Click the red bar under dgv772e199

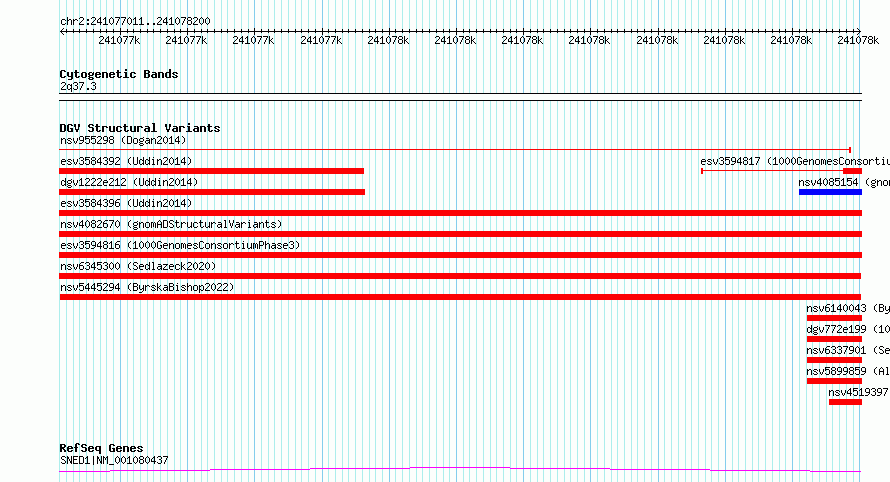[x=834, y=339]
